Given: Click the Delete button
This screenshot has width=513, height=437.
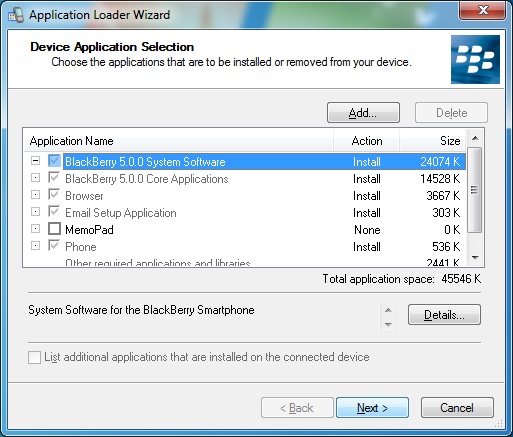Looking at the screenshot, I should pos(451,113).
